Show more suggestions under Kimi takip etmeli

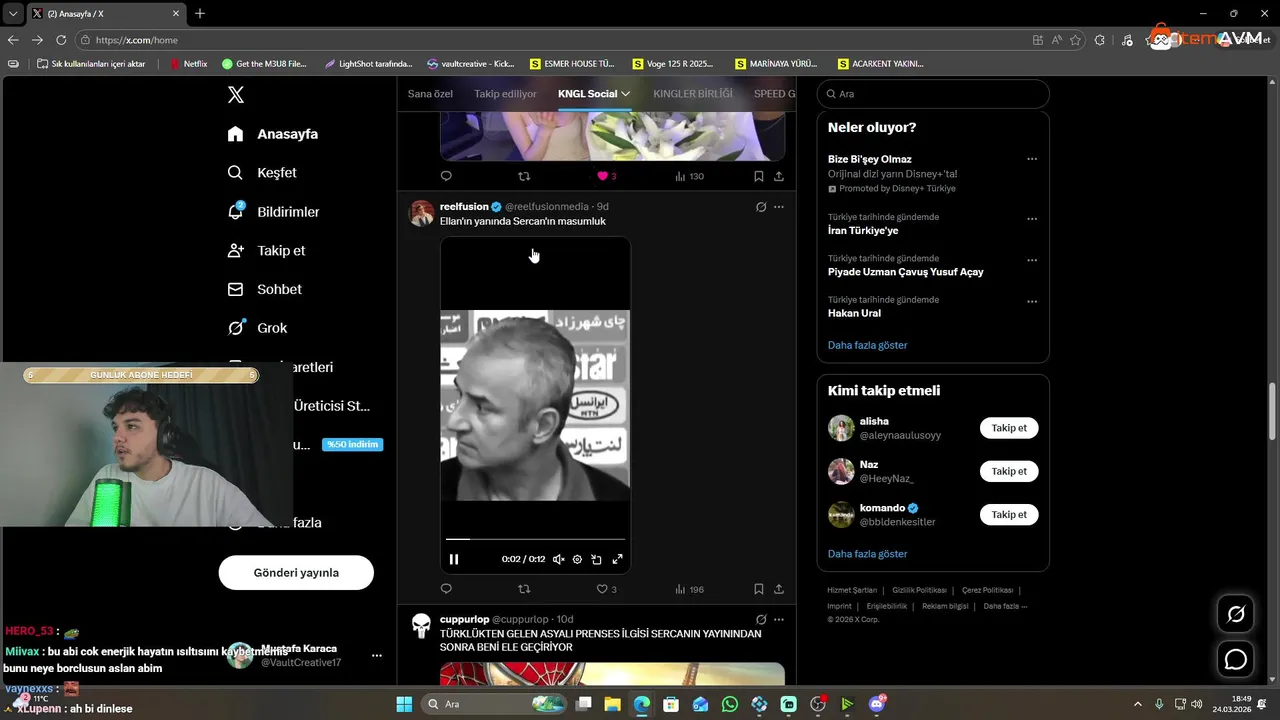(x=867, y=554)
